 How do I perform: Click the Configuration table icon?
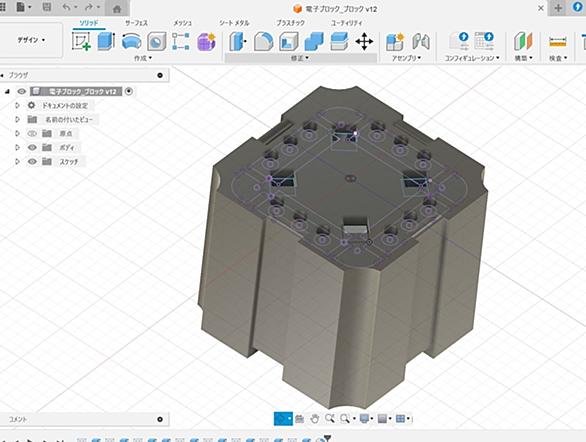(x=484, y=41)
